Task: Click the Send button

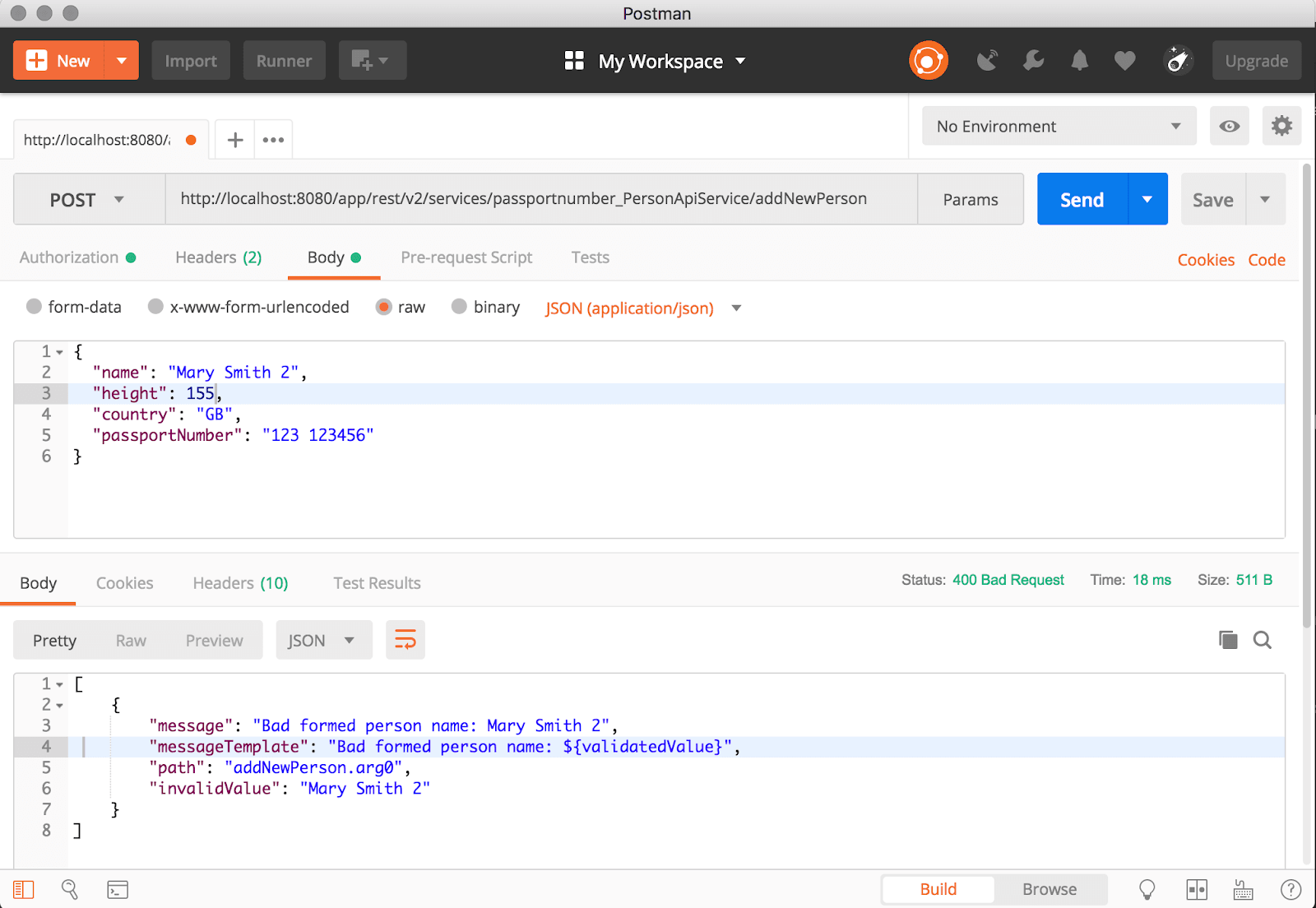Action: click(x=1082, y=198)
